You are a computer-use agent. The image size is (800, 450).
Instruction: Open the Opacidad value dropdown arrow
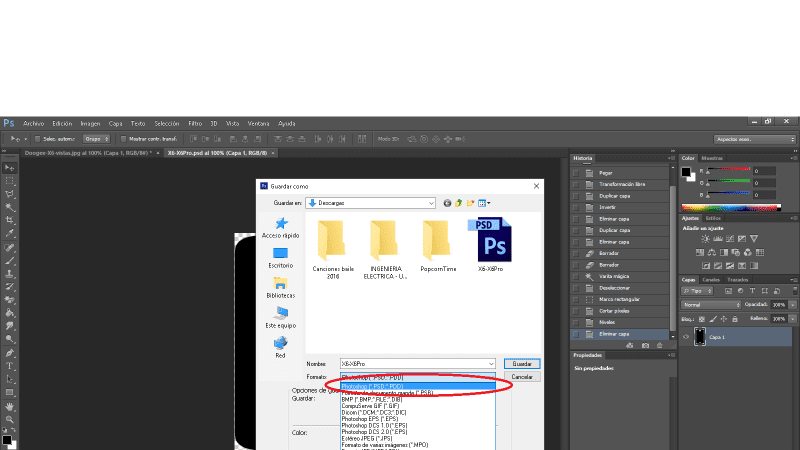click(x=792, y=305)
